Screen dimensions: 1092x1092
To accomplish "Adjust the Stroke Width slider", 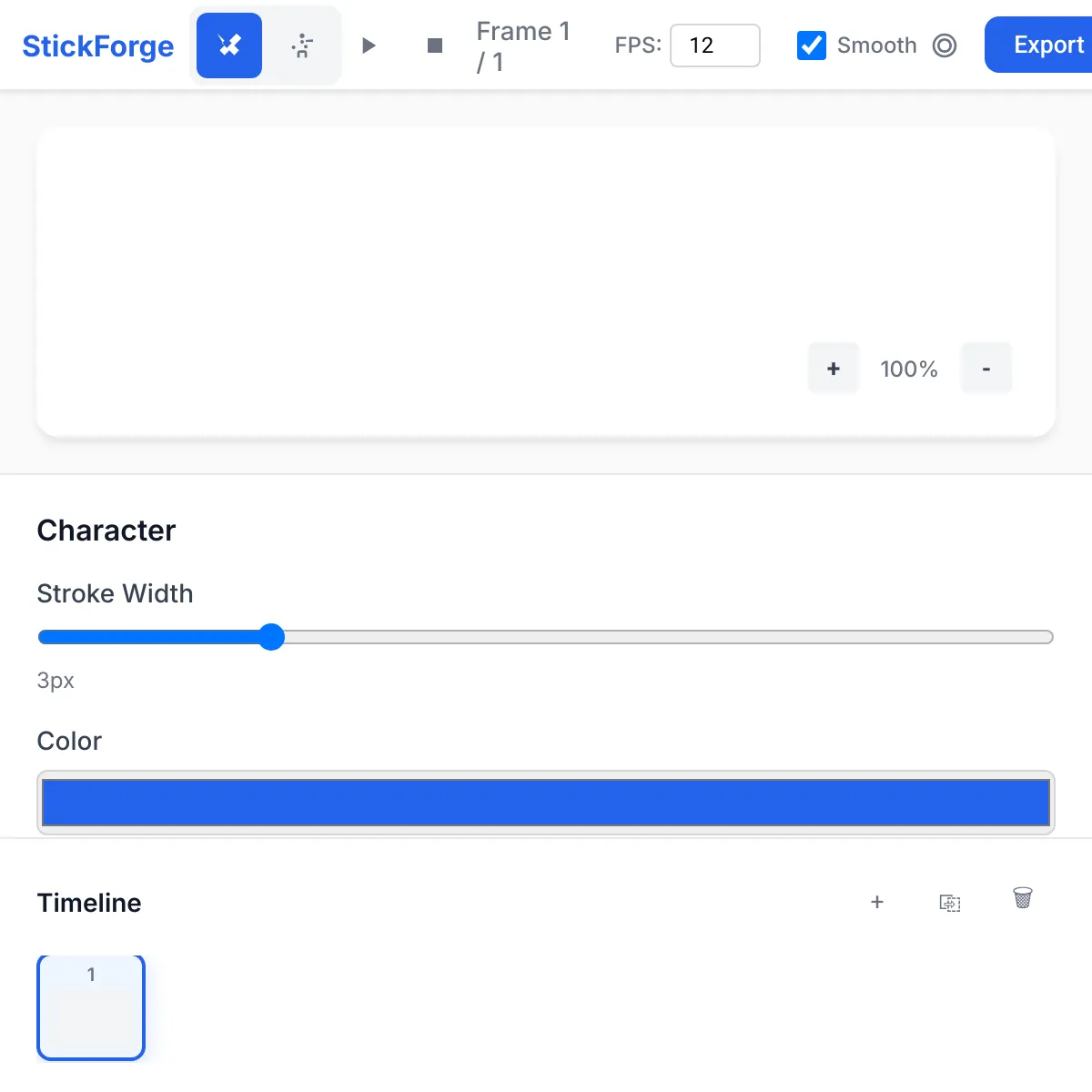I will coord(271,637).
